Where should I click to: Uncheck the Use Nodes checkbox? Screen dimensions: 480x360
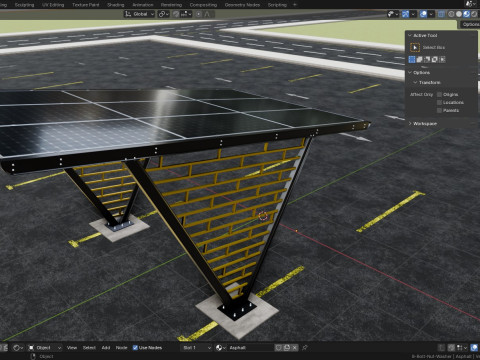[x=135, y=348]
